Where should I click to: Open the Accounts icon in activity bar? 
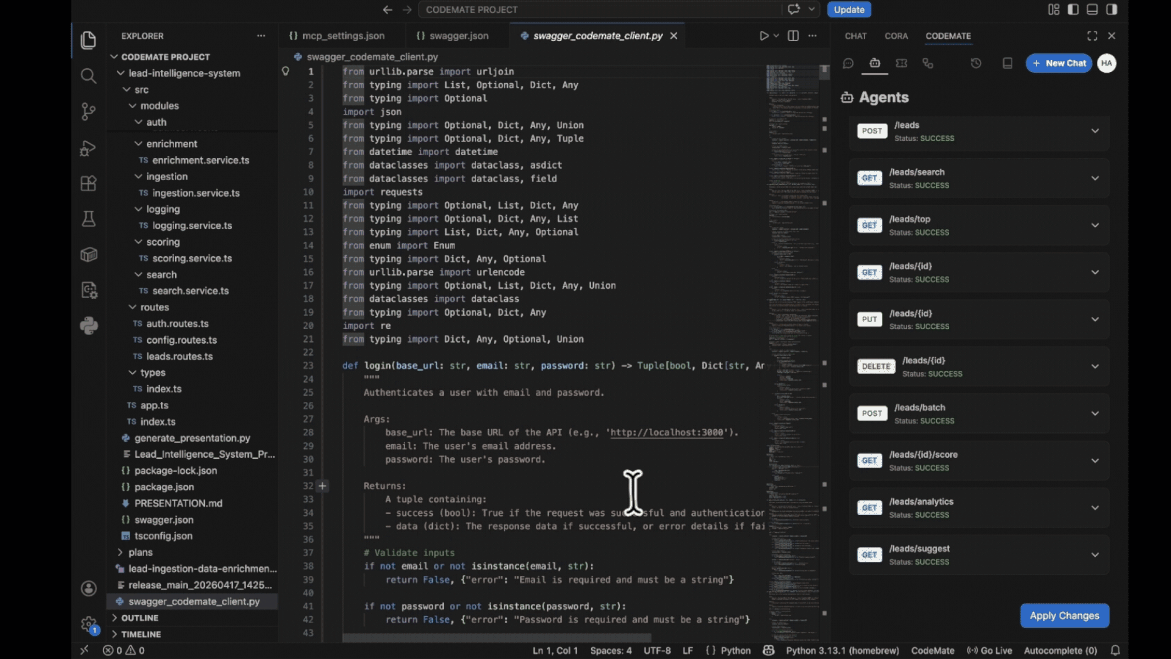(88, 588)
